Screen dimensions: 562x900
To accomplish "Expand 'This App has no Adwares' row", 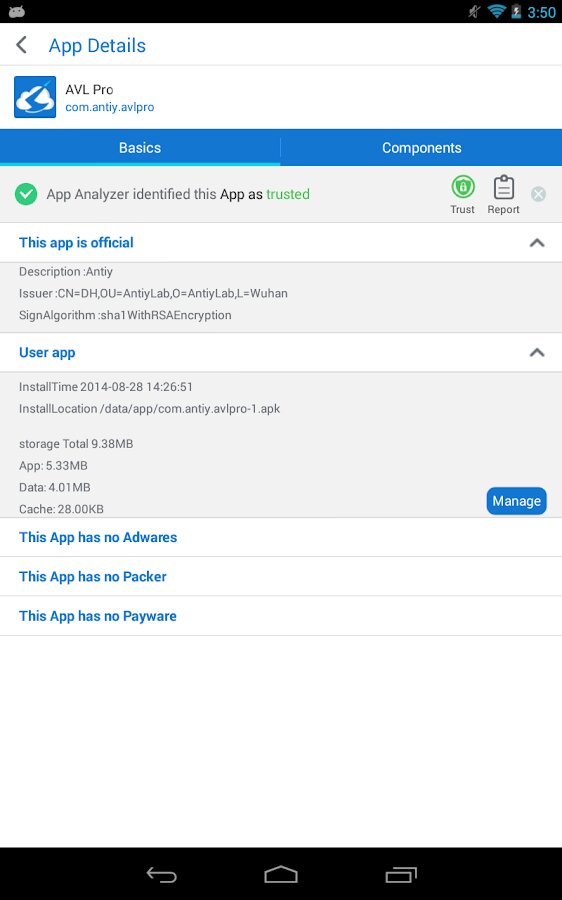I will pyautogui.click(x=281, y=537).
